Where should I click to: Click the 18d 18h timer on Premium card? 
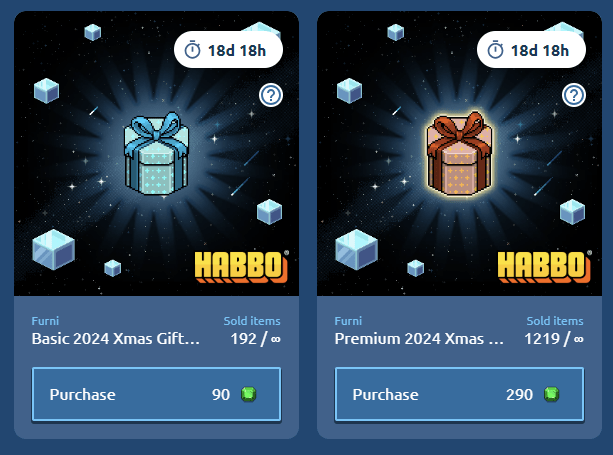point(531,50)
